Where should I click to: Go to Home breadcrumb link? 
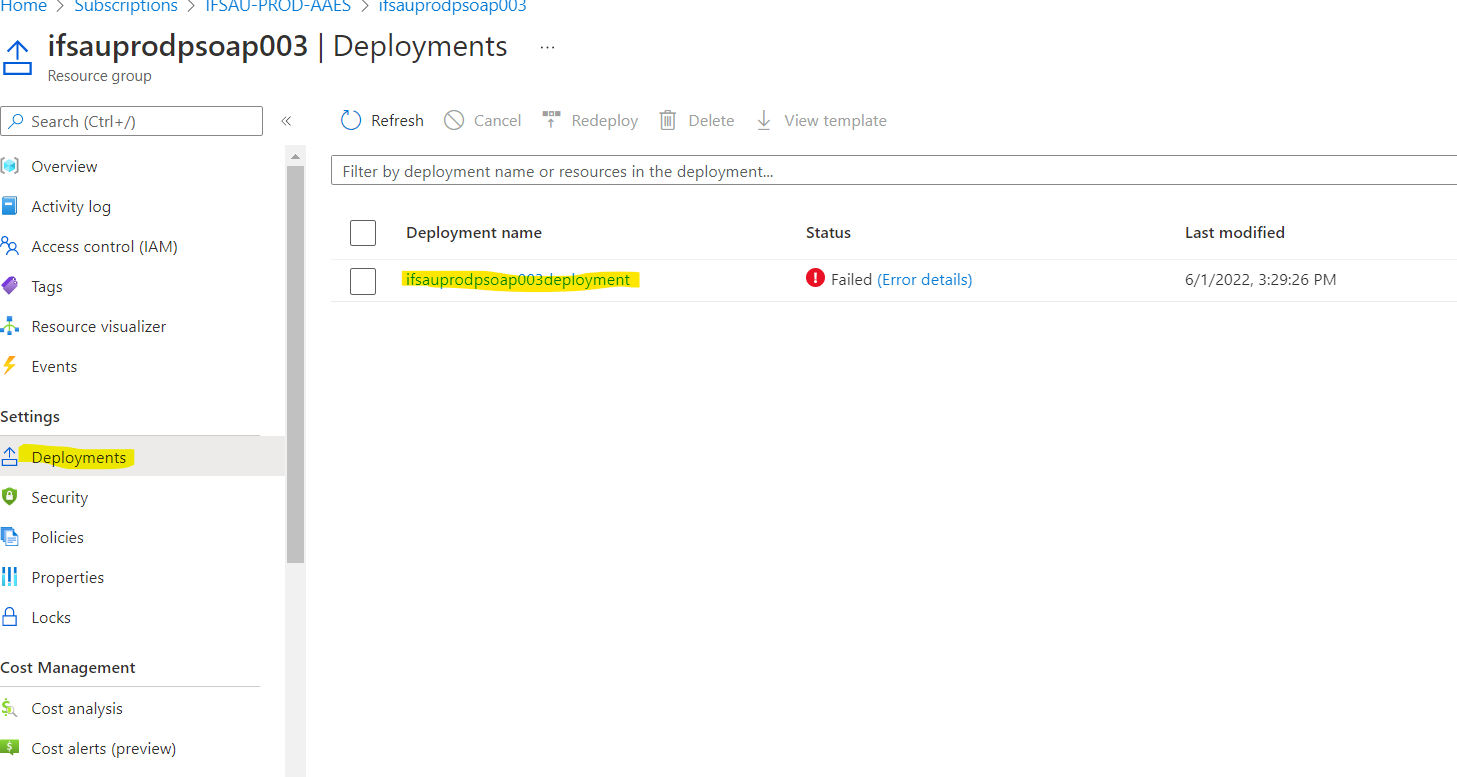[24, 6]
